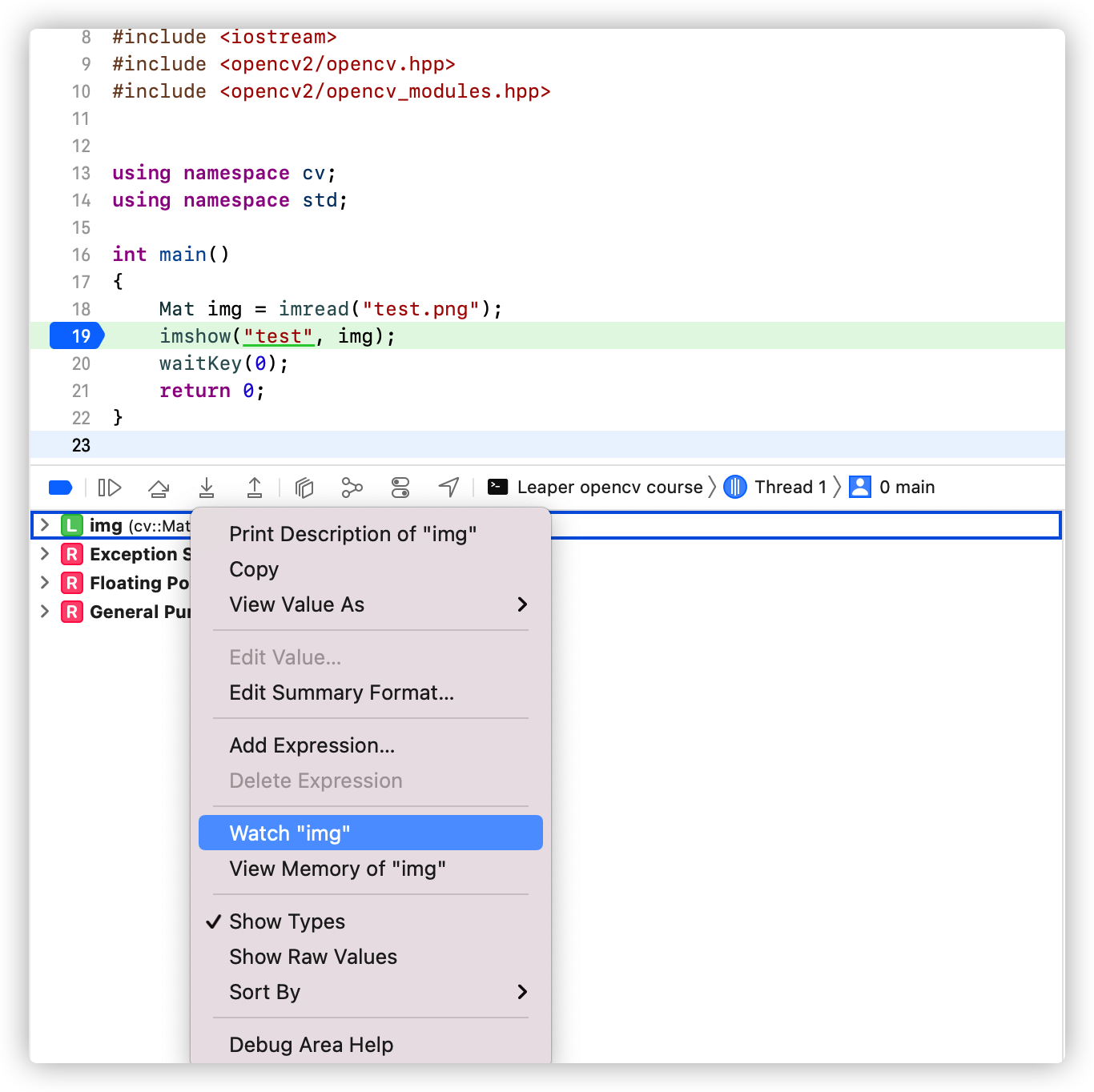The width and height of the screenshot is (1094, 1092).
Task: Open the Debug Memory Graph icon
Action: (352, 488)
